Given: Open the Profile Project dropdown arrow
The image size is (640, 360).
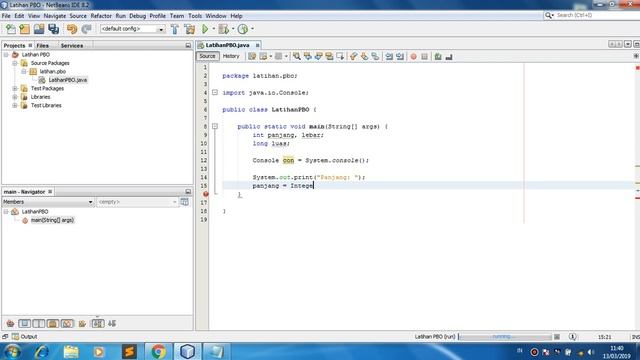Looking at the screenshot, I should (x=252, y=29).
